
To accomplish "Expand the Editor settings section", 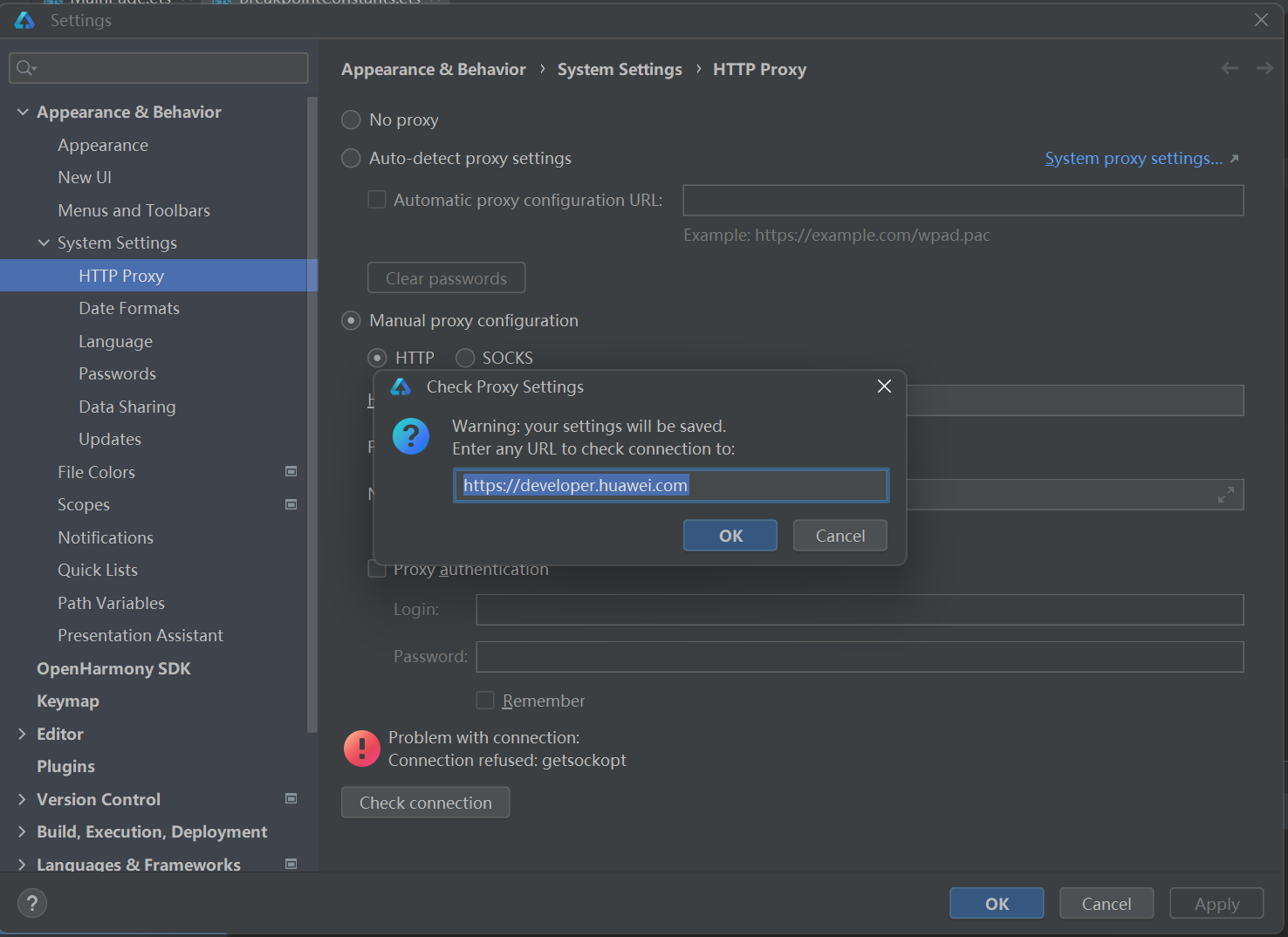I will click(x=23, y=734).
